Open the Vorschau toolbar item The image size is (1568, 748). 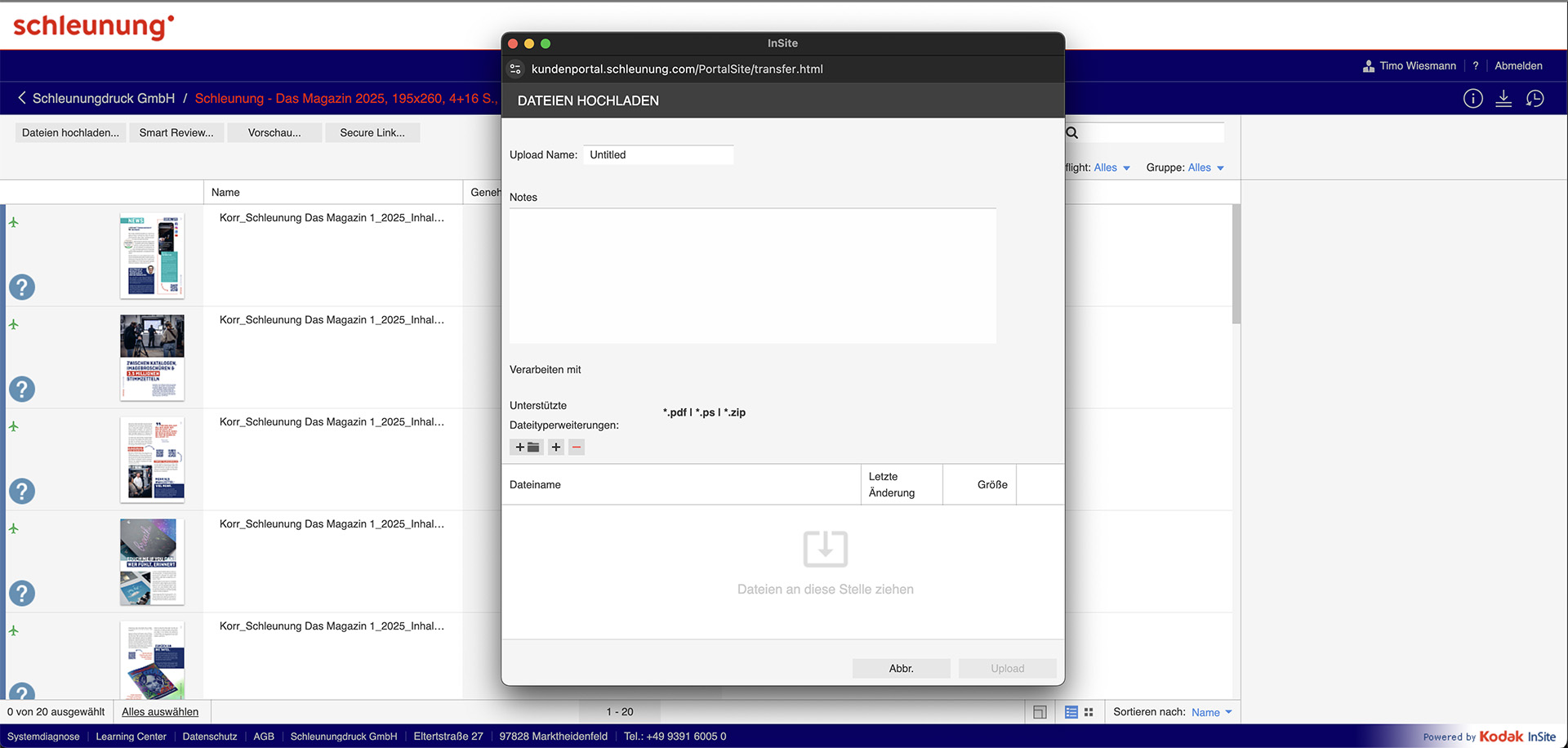coord(274,132)
